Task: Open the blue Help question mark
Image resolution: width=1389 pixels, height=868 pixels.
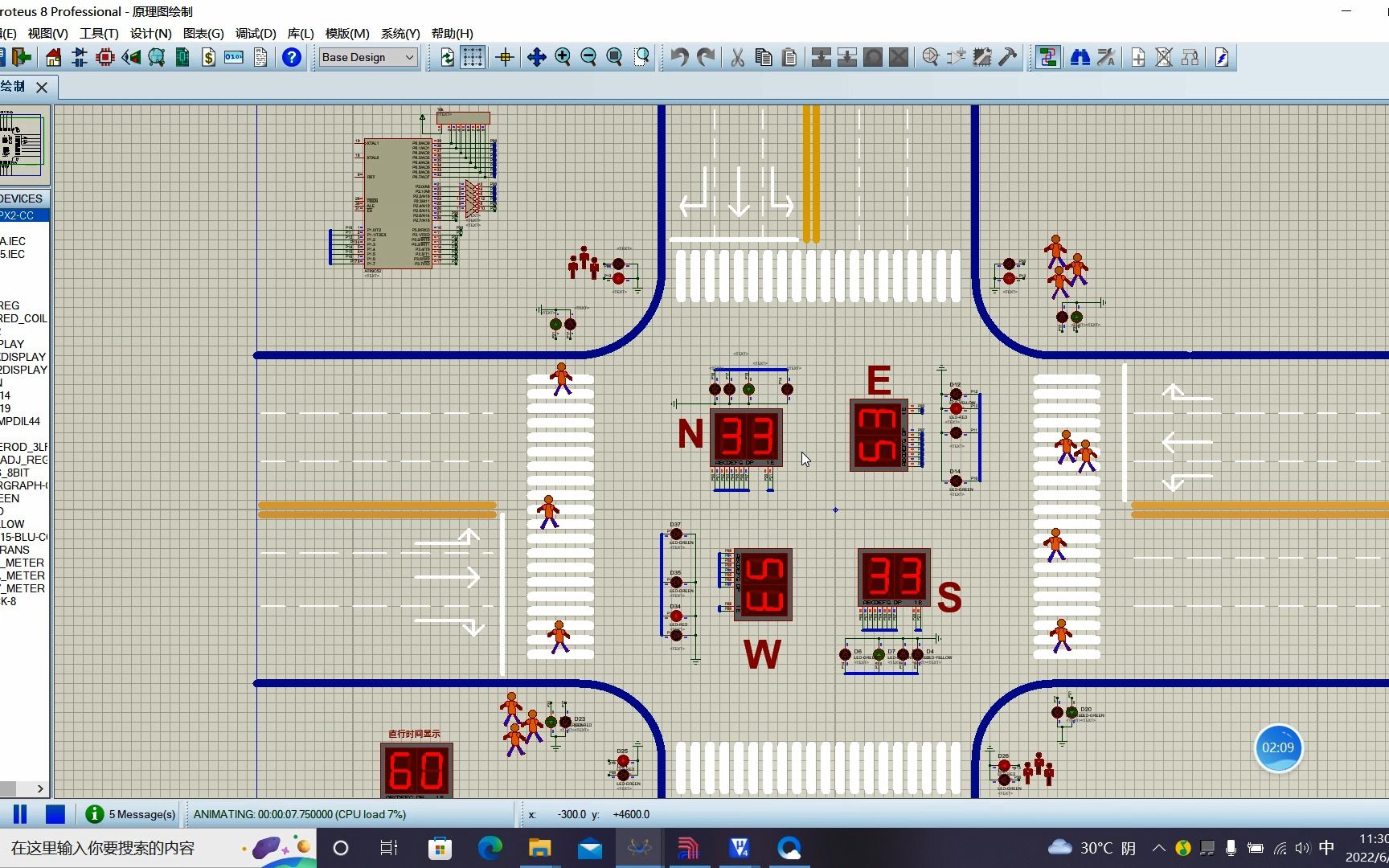Action: click(292, 57)
